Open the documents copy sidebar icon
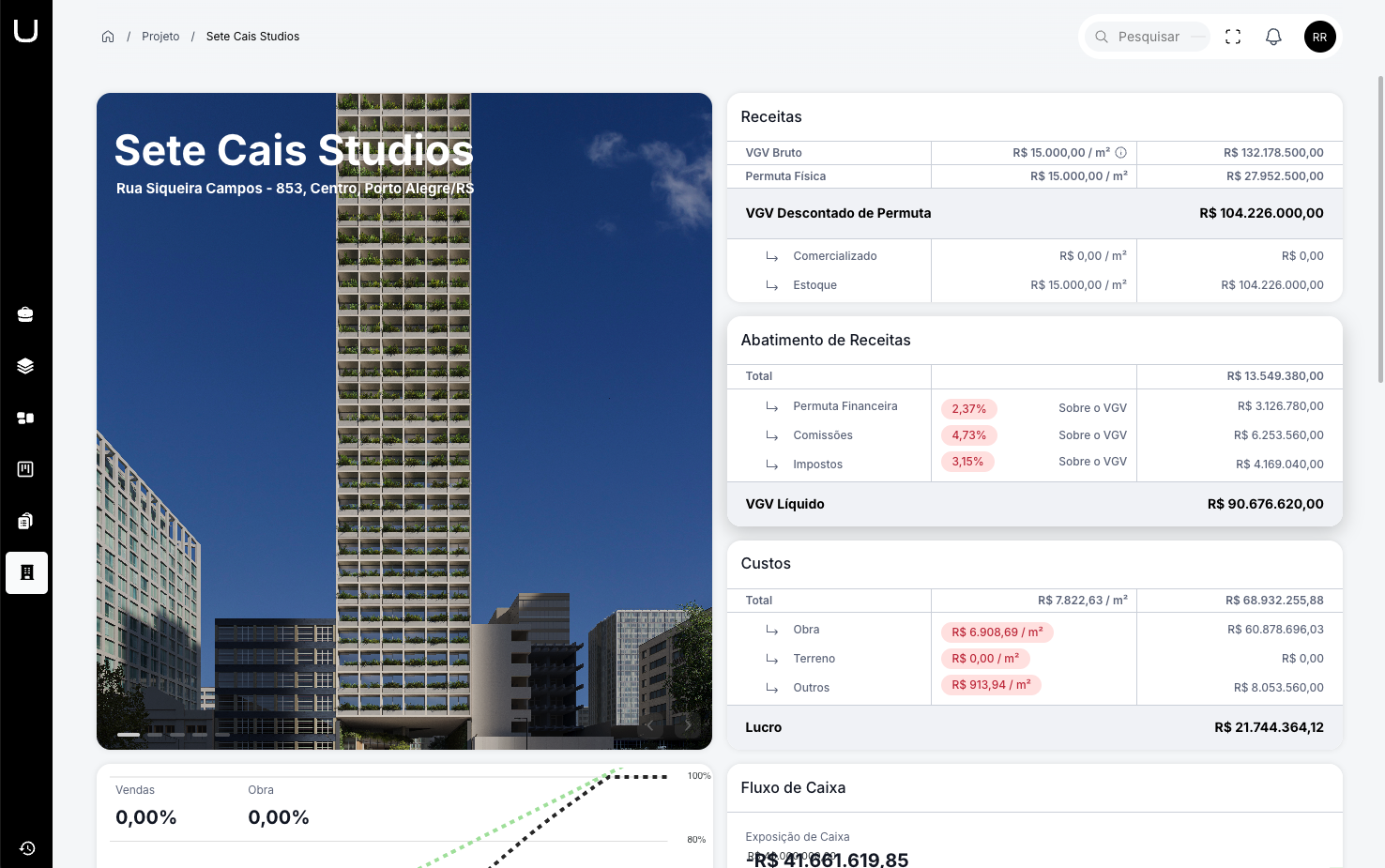This screenshot has width=1385, height=868. pos(26,521)
